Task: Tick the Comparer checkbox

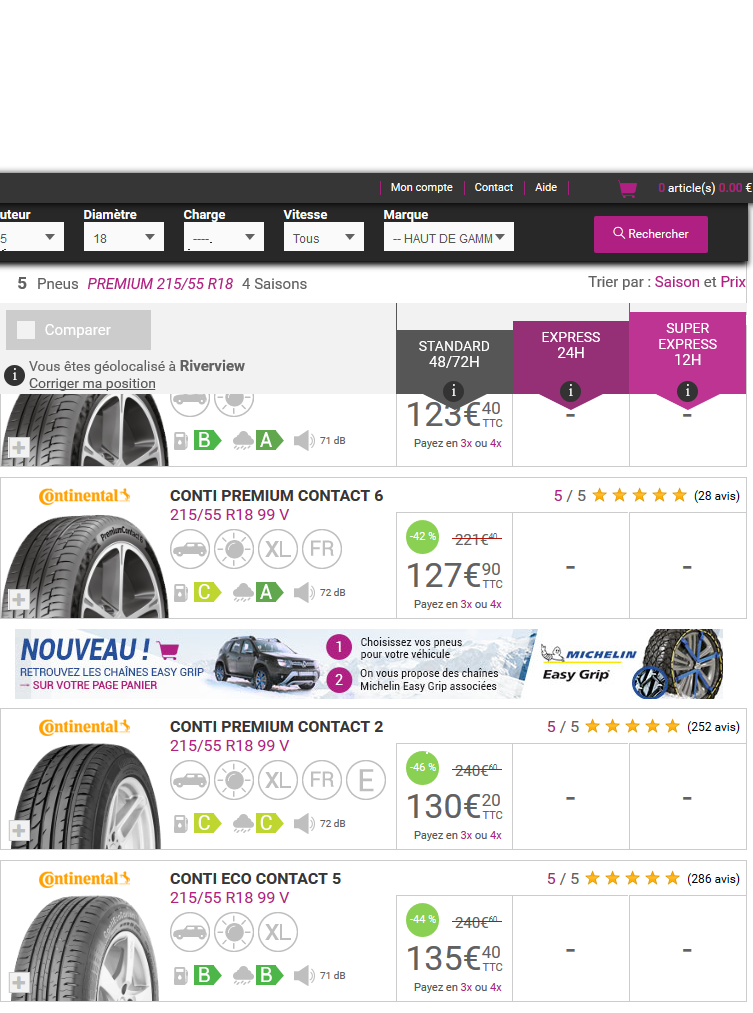Action: 26,330
